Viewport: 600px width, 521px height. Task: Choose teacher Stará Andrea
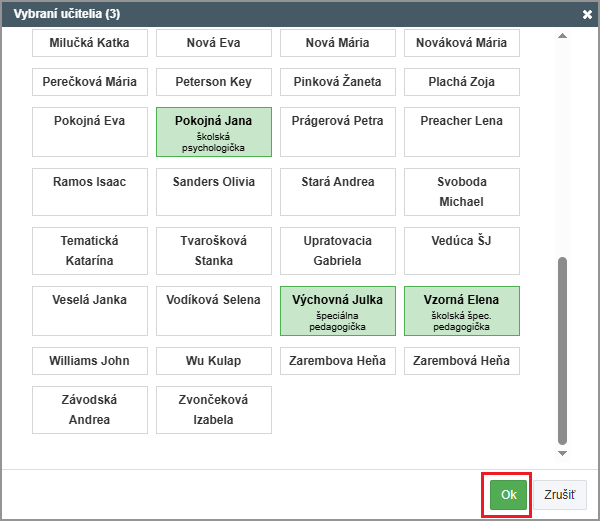(338, 192)
